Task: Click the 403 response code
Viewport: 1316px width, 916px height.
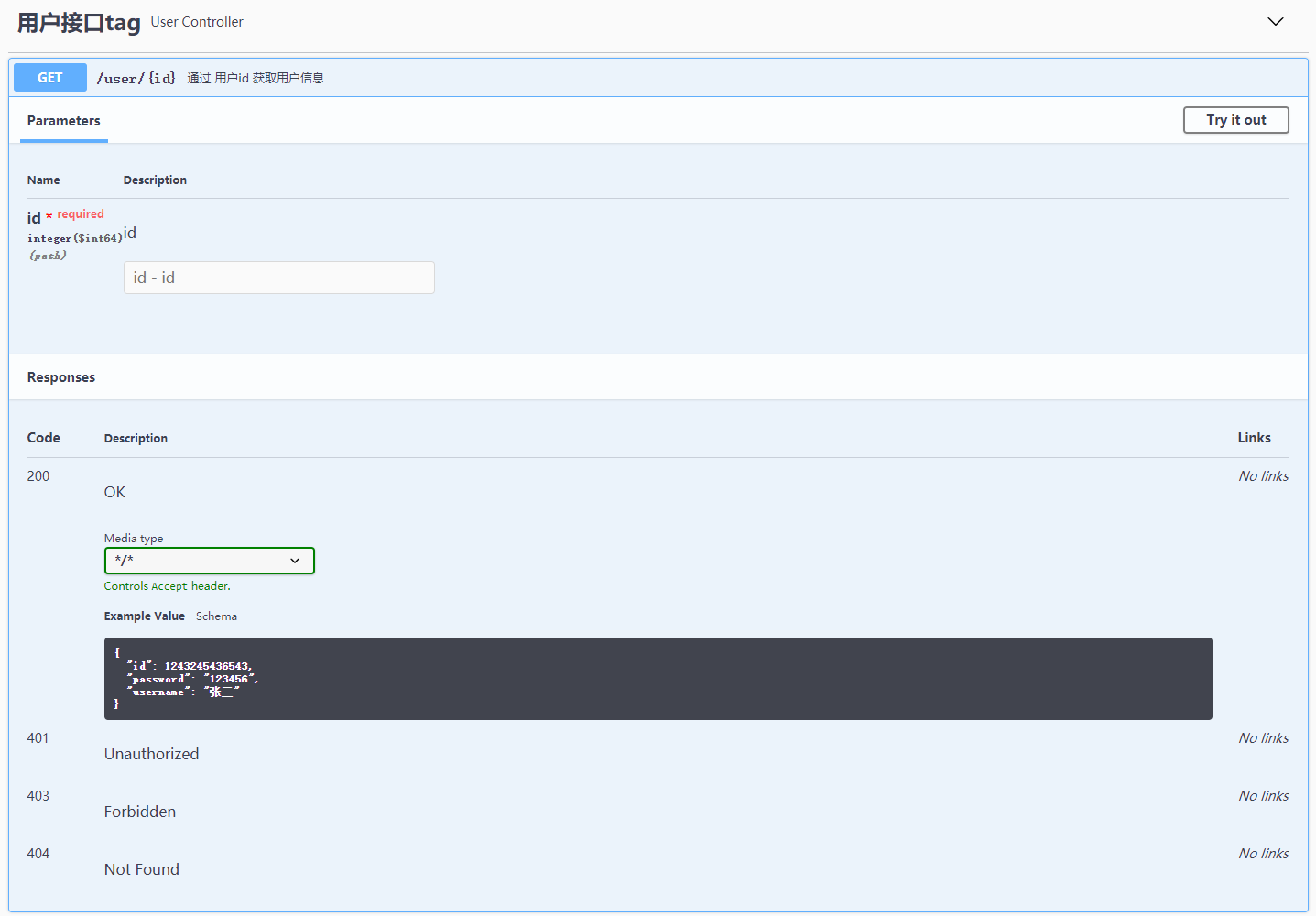Action: (x=38, y=796)
